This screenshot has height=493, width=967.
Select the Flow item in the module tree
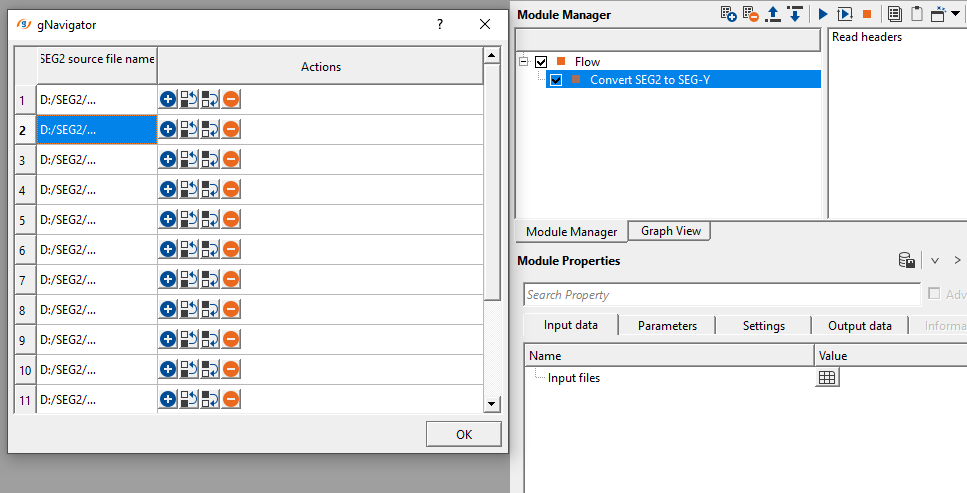pos(587,62)
